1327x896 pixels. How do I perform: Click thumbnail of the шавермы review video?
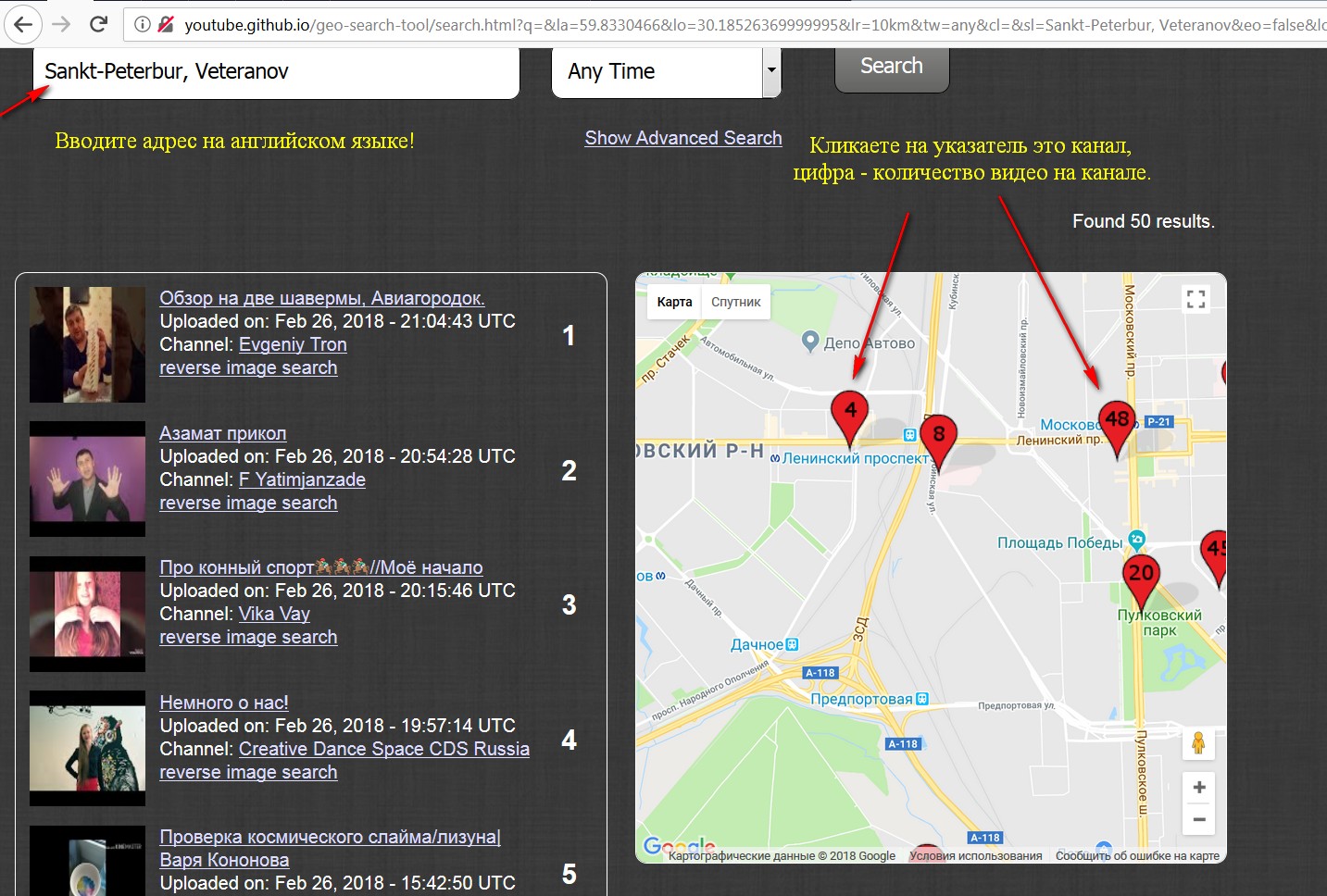[87, 344]
